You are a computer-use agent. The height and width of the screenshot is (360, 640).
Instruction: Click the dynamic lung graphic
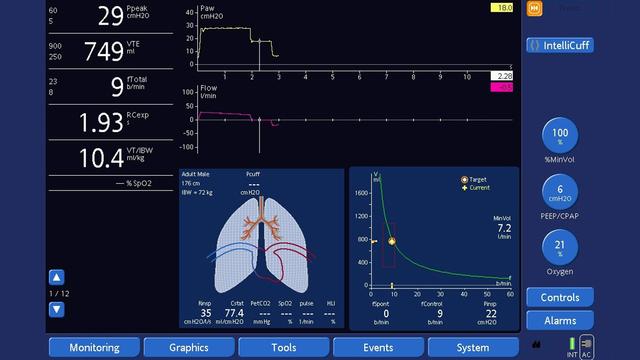(262, 244)
